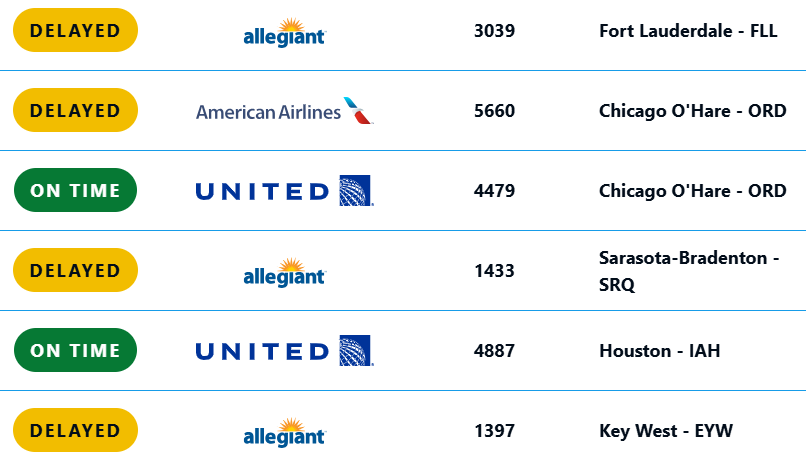Screen dimensions: 806x468
Task: Open flight number 3039
Action: (x=494, y=31)
